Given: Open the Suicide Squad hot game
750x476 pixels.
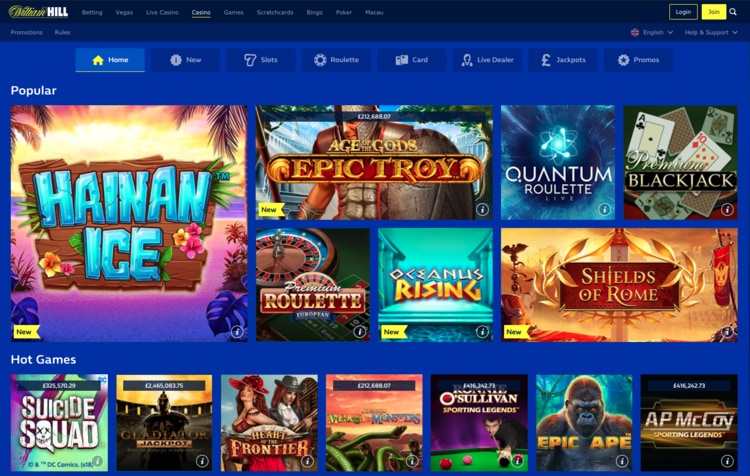Looking at the screenshot, I should pyautogui.click(x=59, y=423).
